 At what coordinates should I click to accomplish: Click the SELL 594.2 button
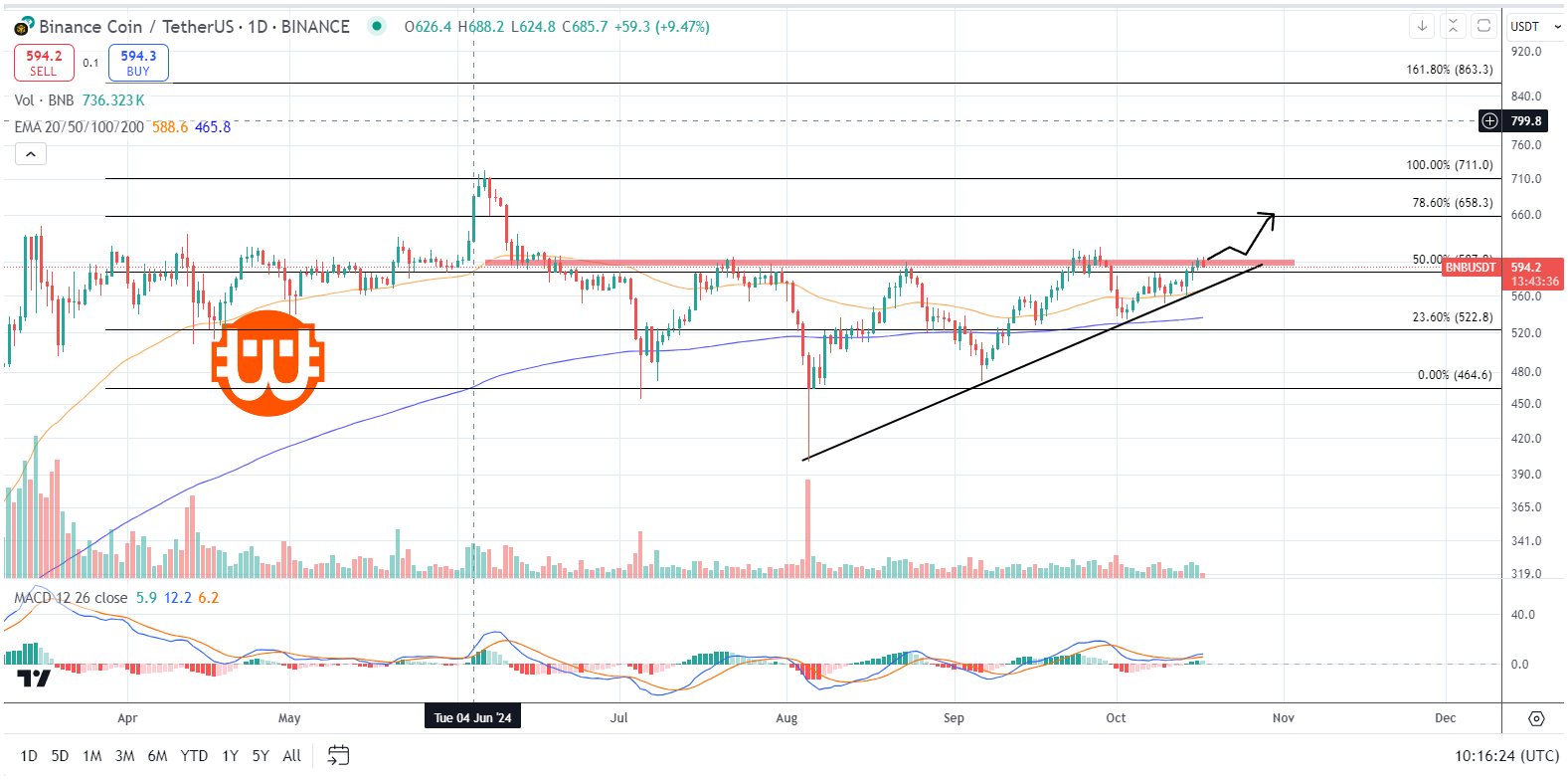click(x=44, y=63)
